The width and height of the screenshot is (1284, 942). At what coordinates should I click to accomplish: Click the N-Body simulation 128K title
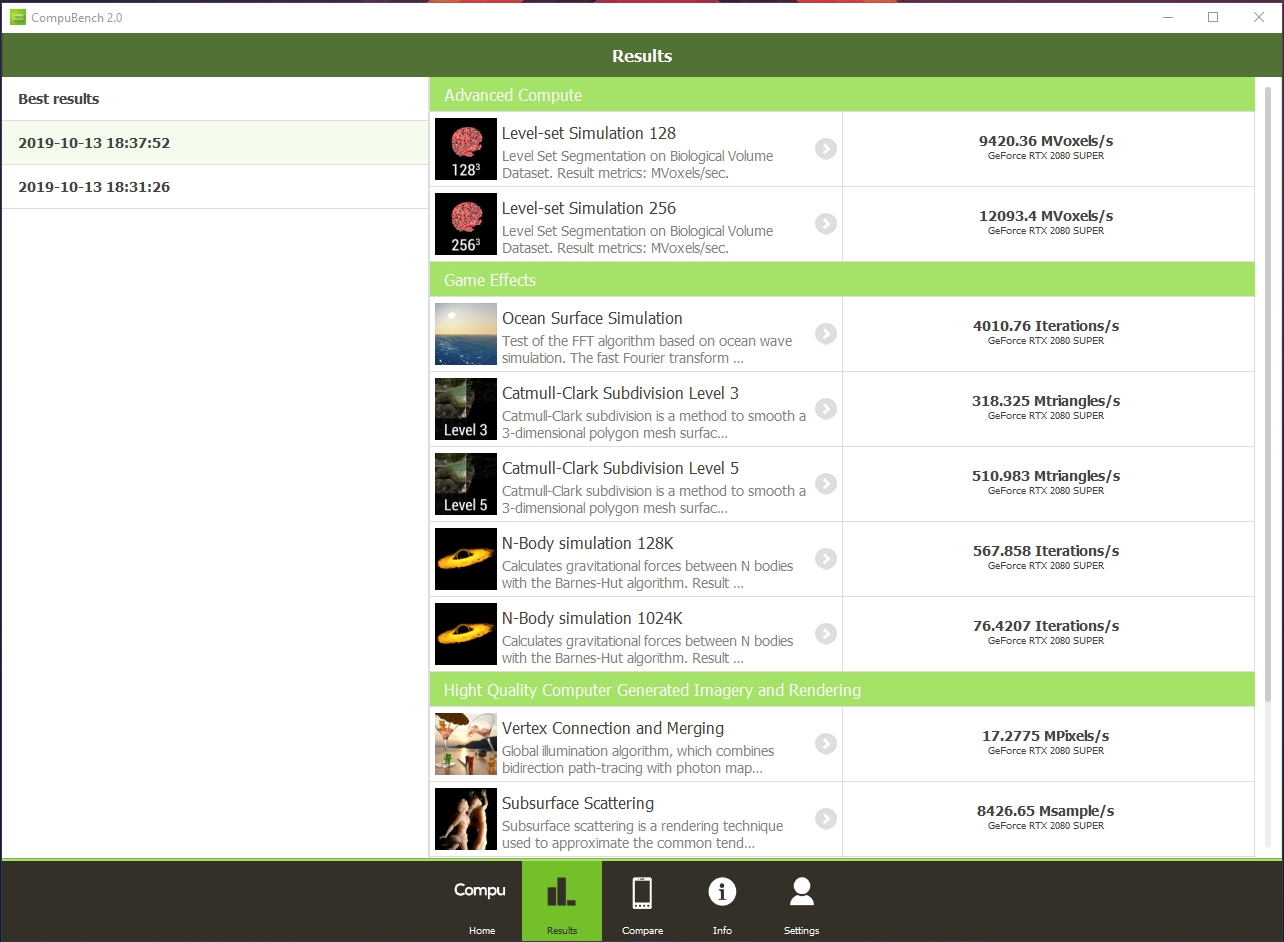(x=588, y=544)
